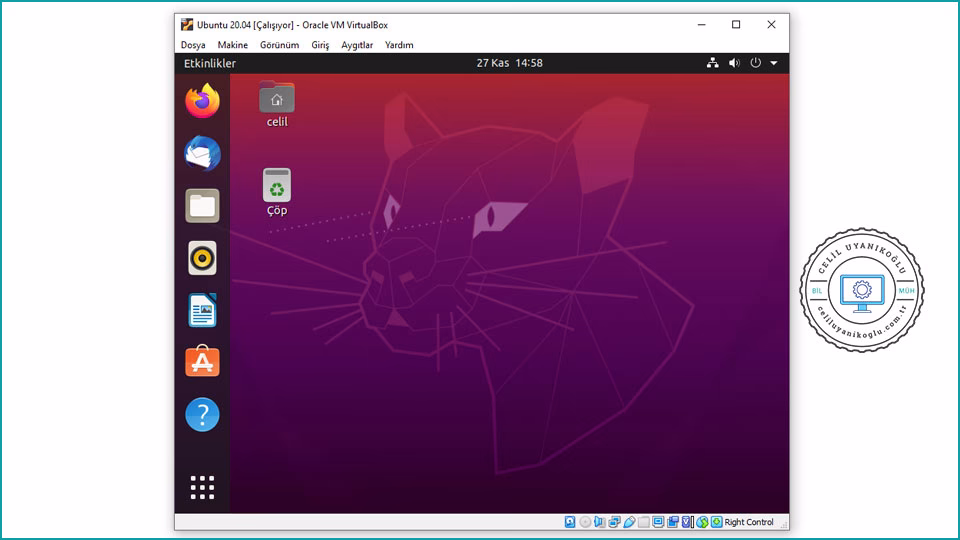Close the Ubuntu 20.04 VirtualBox window

771,24
